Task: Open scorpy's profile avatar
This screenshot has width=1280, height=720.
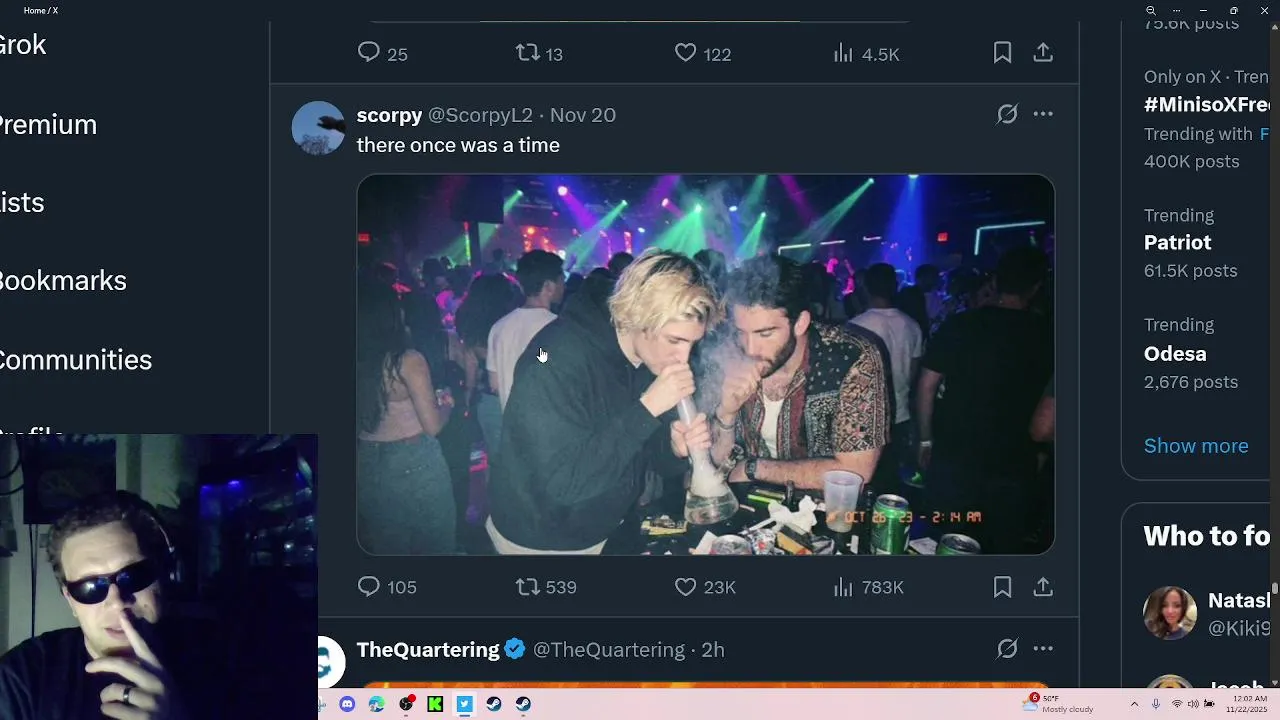Action: [x=318, y=128]
